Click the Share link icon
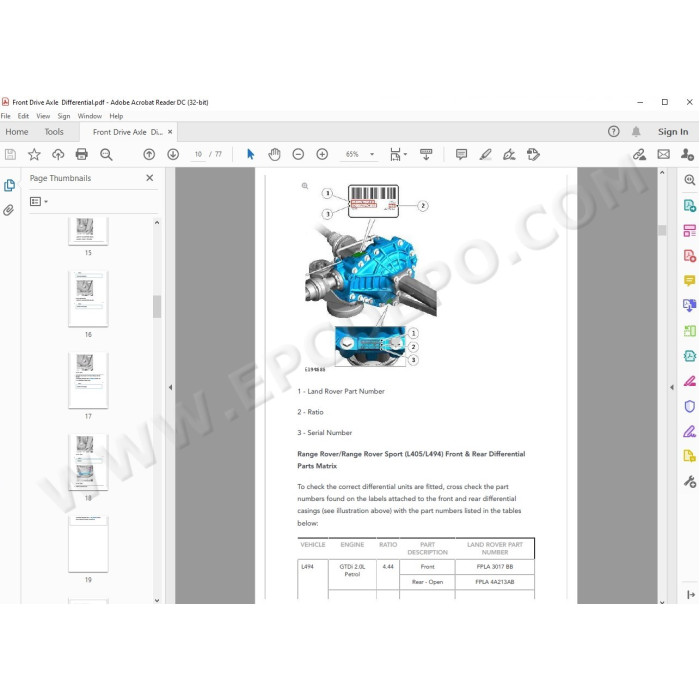This screenshot has width=700, height=700. point(639,154)
